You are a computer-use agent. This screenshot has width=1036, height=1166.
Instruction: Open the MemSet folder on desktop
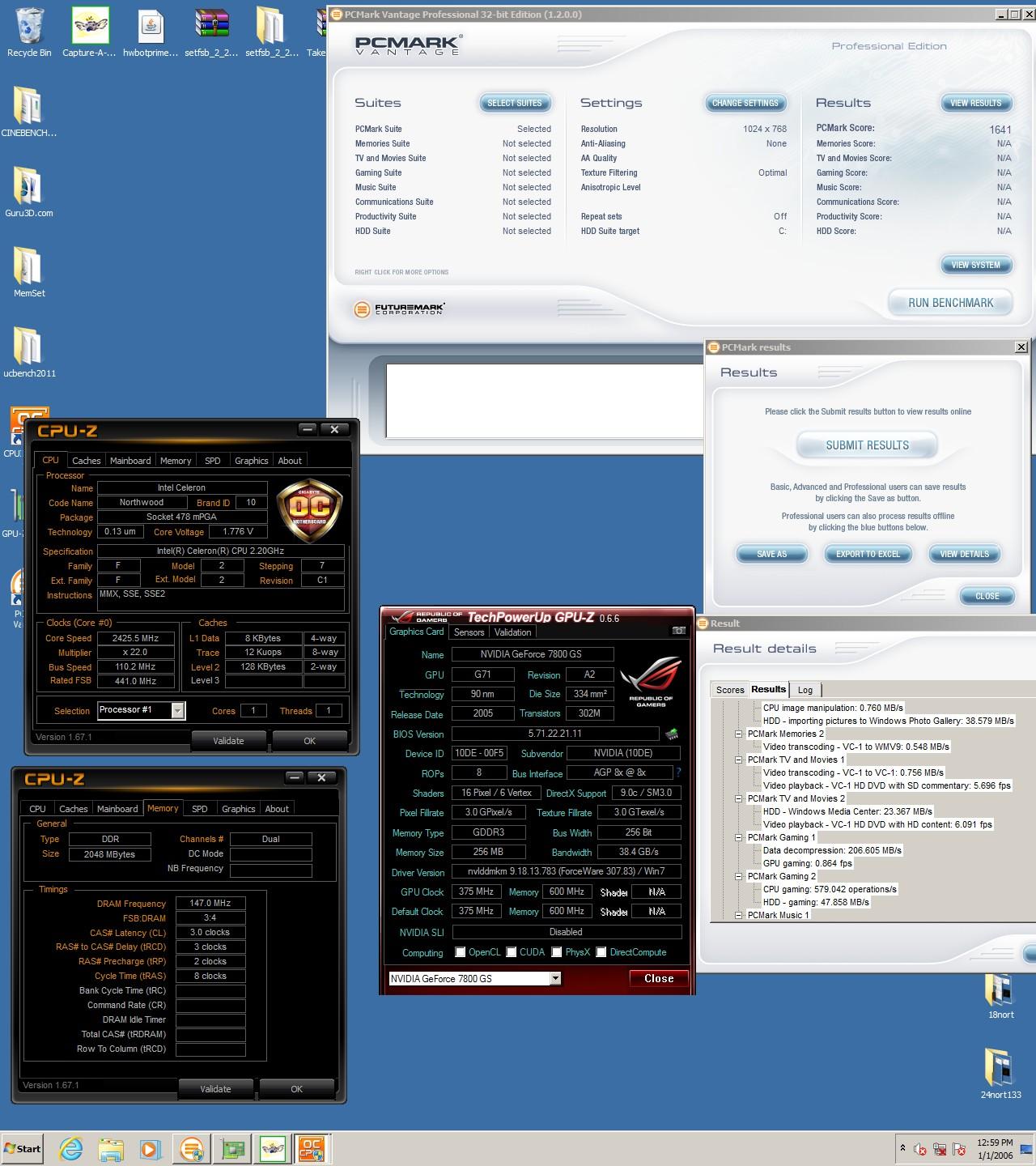tap(29, 272)
